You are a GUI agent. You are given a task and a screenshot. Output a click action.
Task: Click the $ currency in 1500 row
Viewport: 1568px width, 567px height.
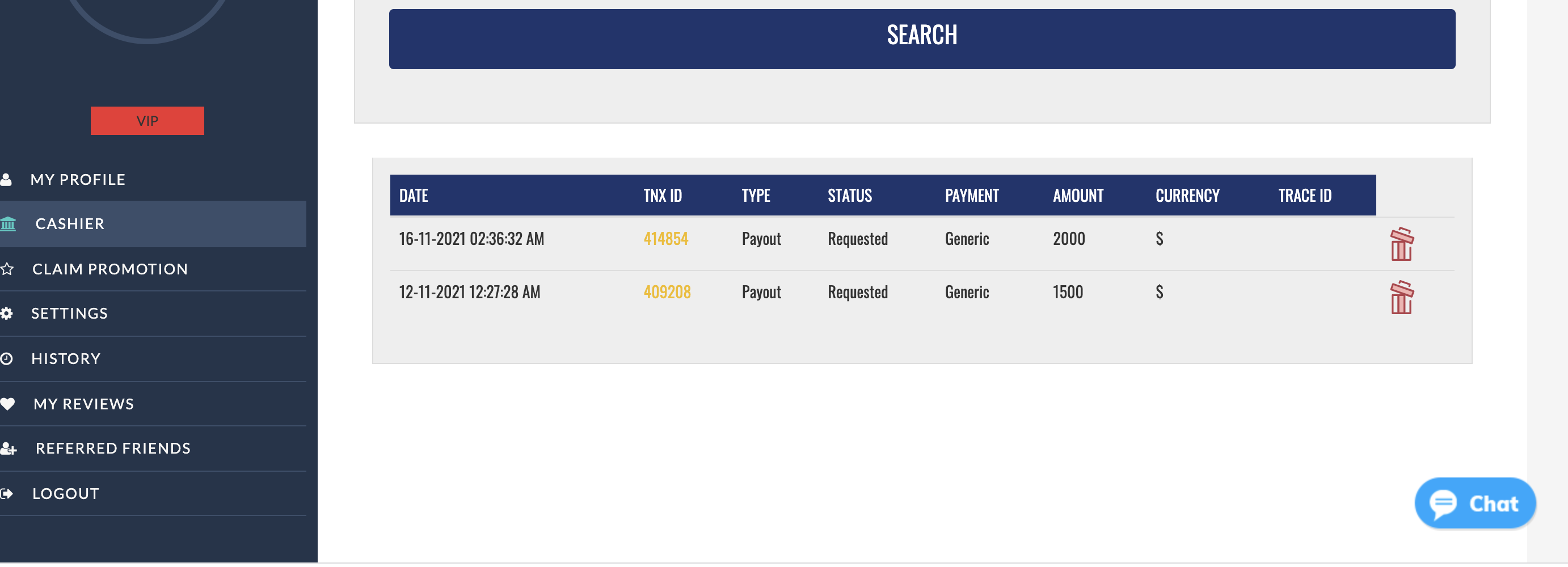(x=1159, y=293)
